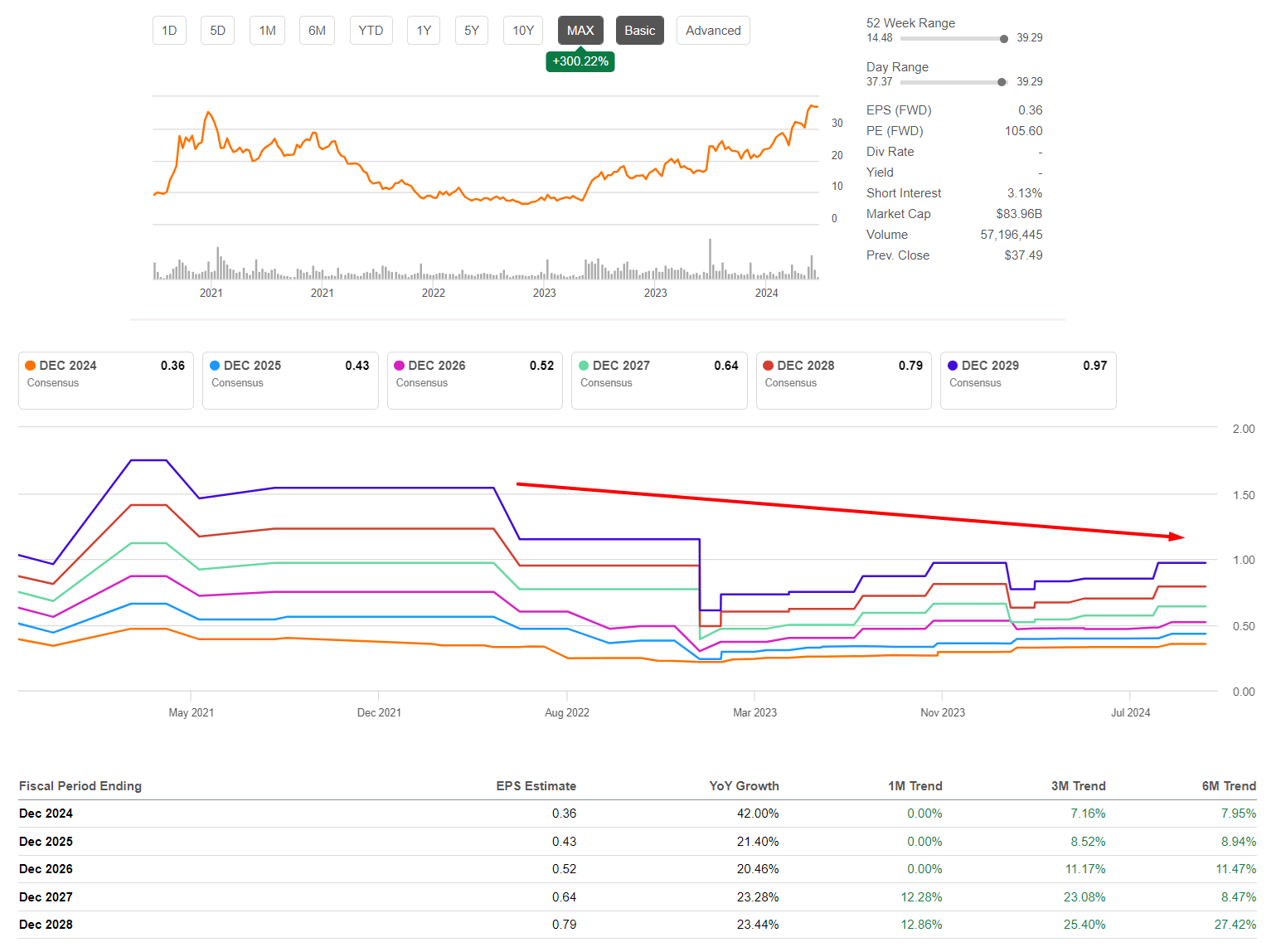Switch to Advanced chart mode
The width and height of the screenshot is (1276, 952).
click(x=713, y=31)
